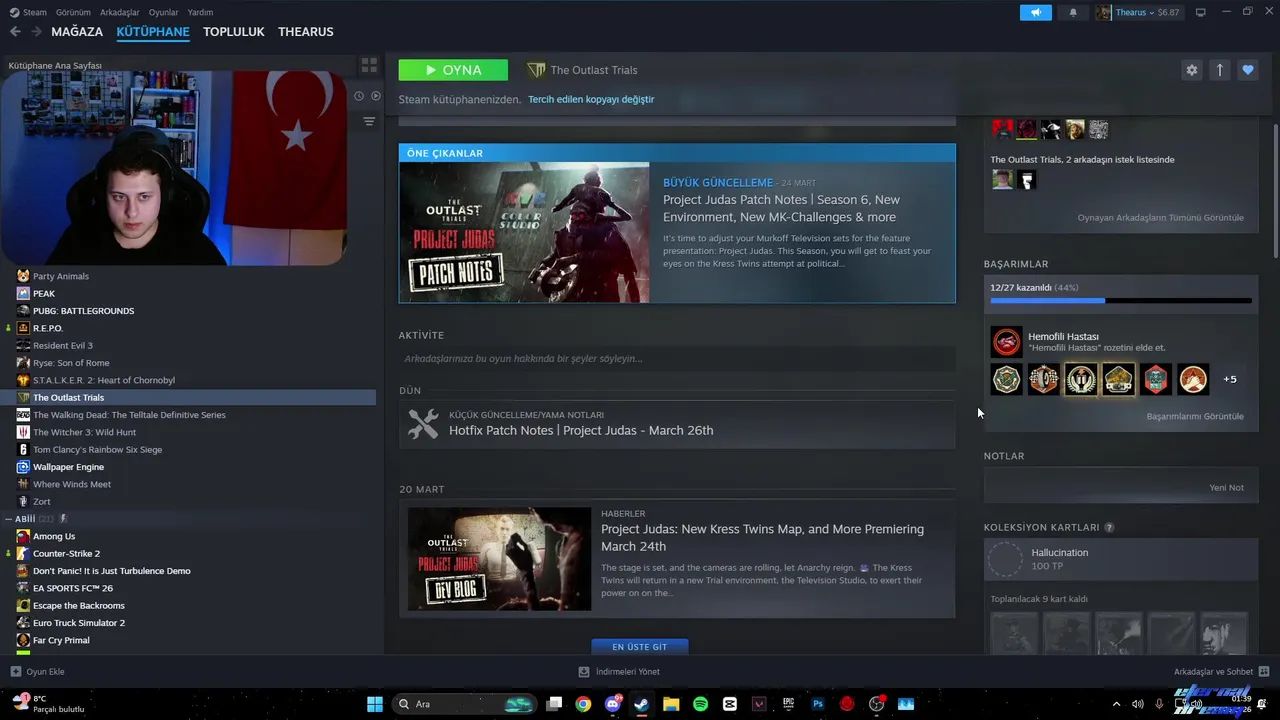
Task: Open the THEARUS profile tab
Action: (x=306, y=32)
